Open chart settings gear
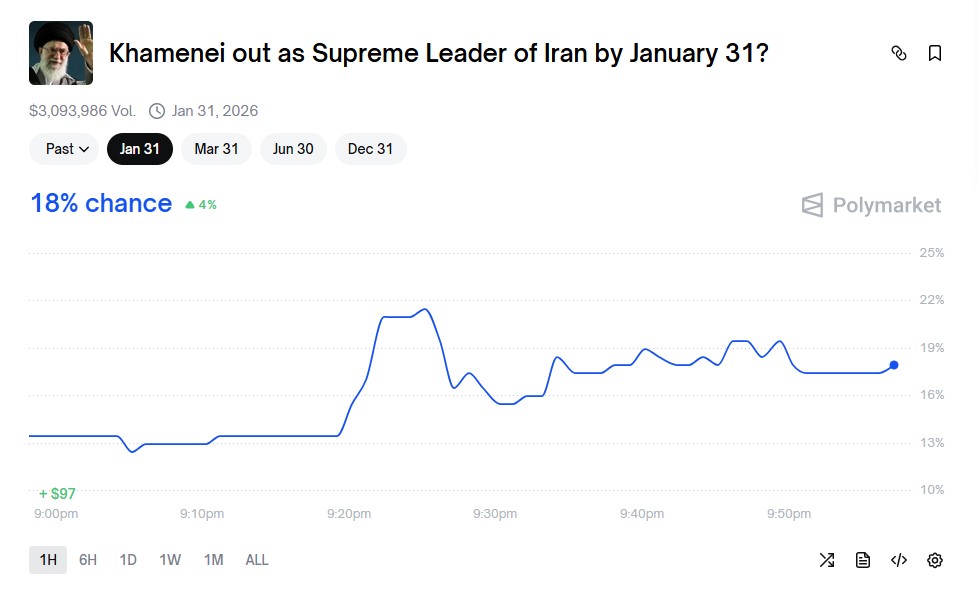Screen dimensions: 977x601 coord(935,560)
